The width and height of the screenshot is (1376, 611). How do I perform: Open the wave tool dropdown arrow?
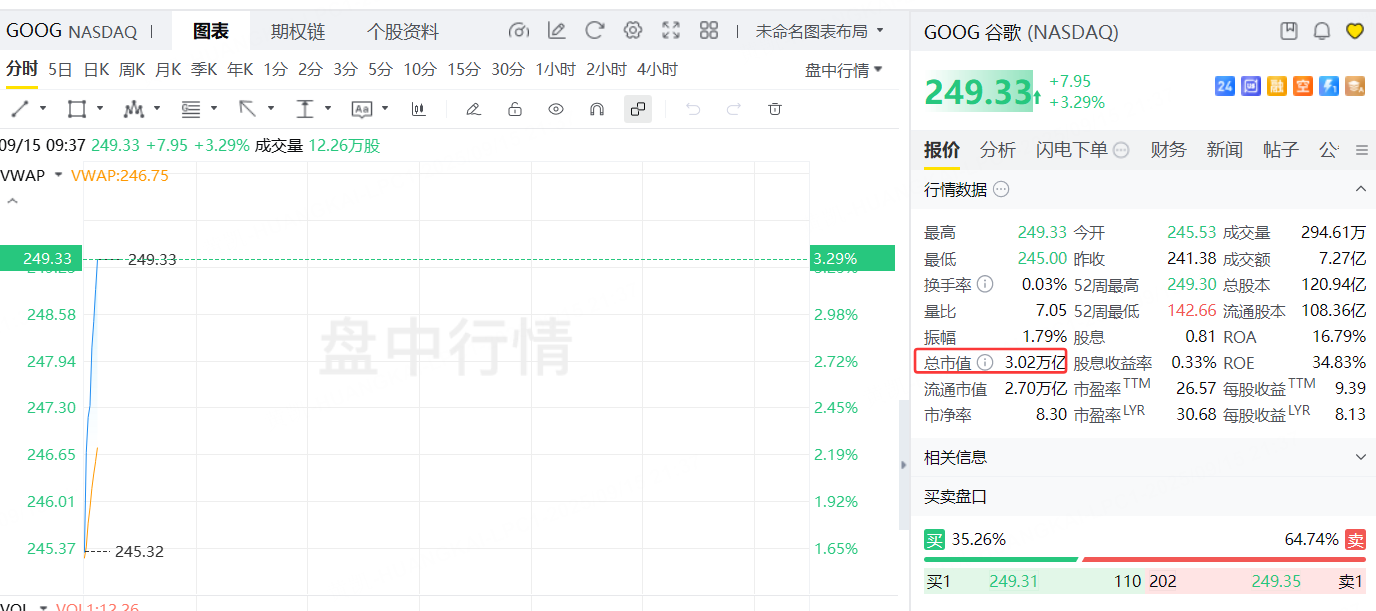(x=157, y=108)
